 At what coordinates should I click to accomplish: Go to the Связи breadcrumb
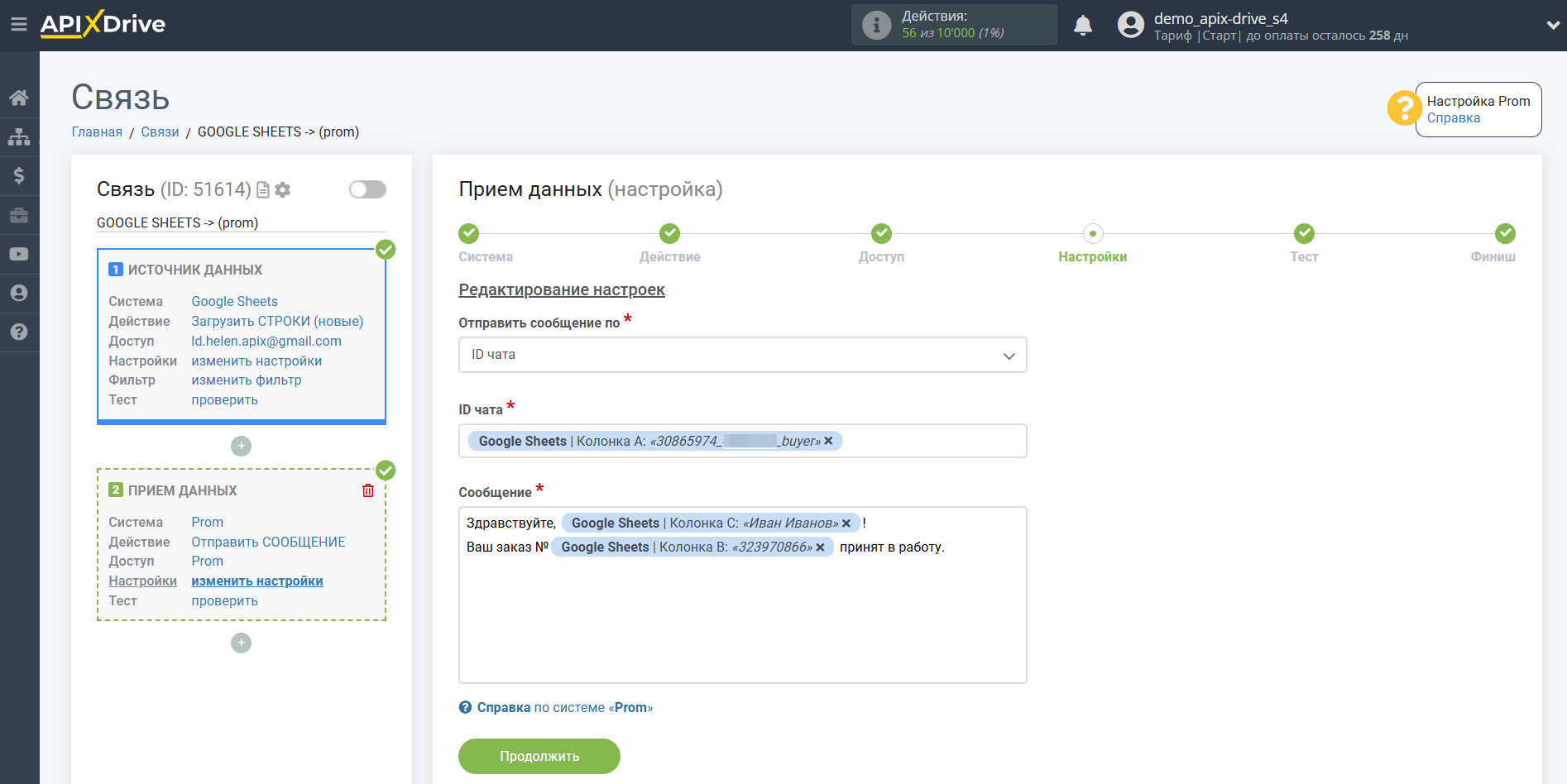pos(160,132)
